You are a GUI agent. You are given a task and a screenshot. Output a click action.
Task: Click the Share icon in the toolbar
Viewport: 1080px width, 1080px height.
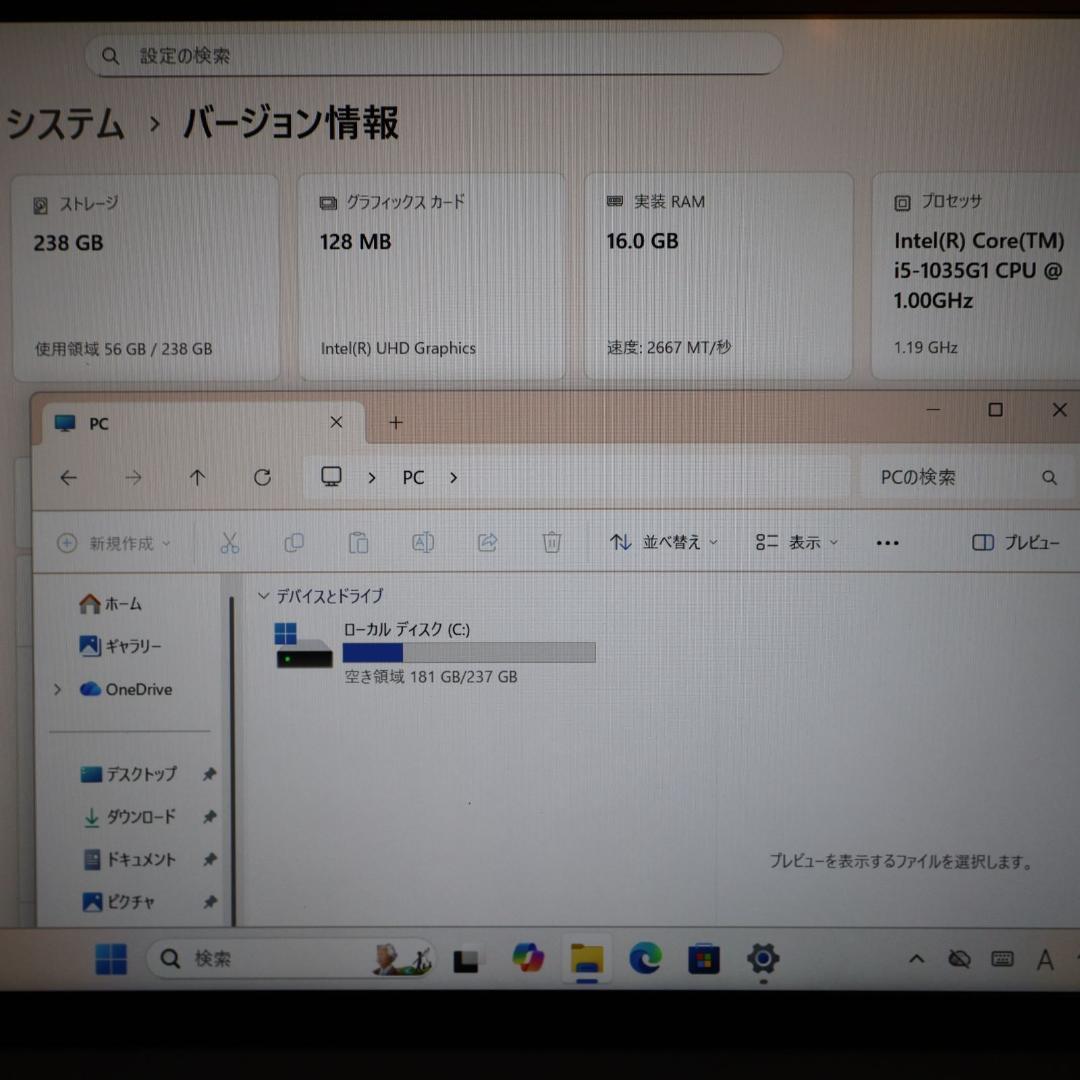click(488, 542)
